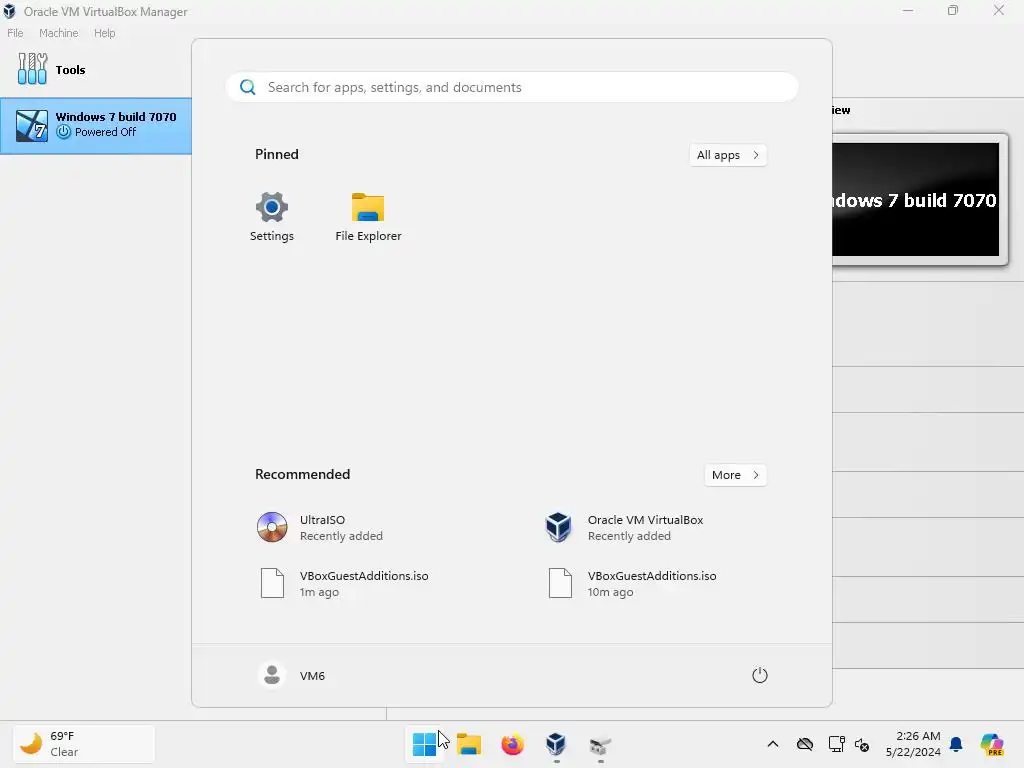Click the VM6 user account avatar
This screenshot has height=768, width=1024.
click(x=272, y=675)
